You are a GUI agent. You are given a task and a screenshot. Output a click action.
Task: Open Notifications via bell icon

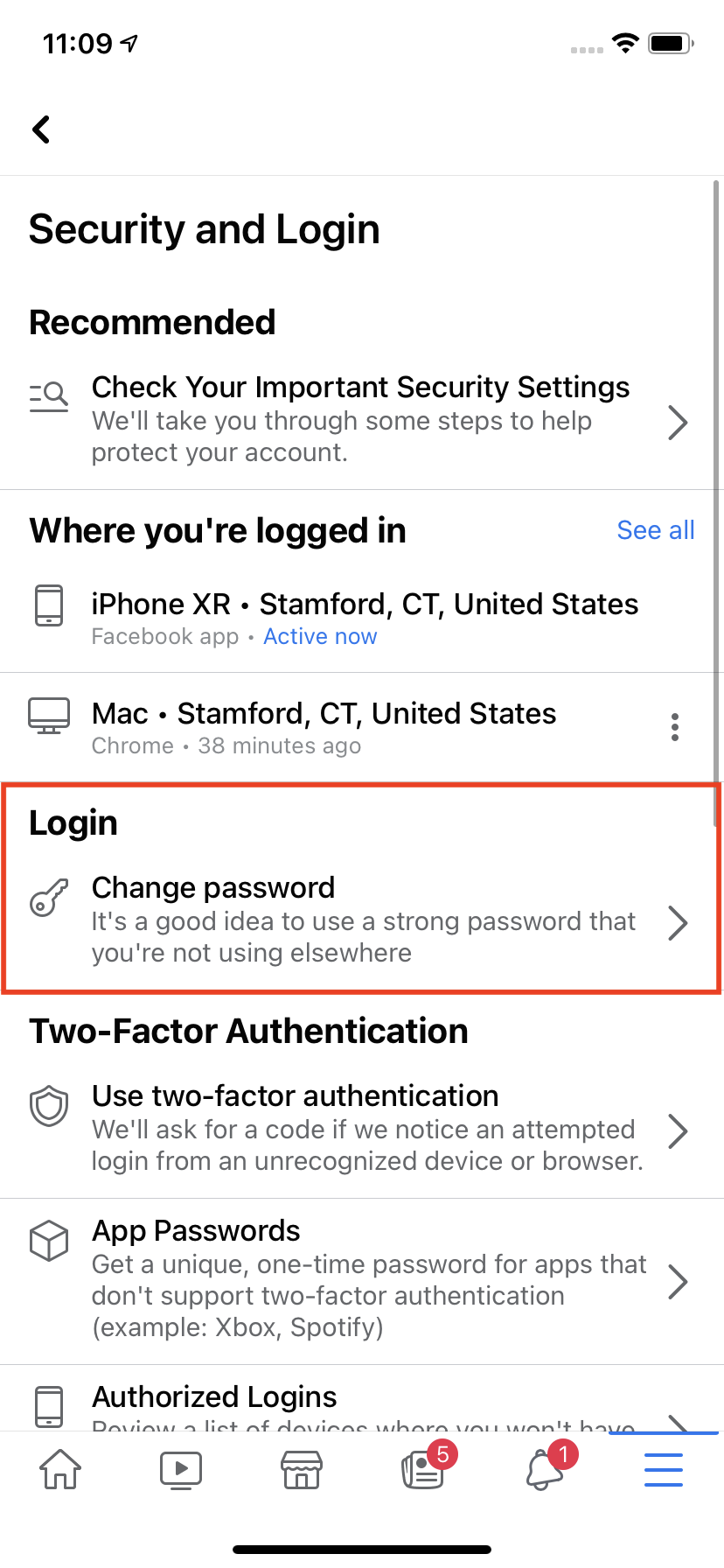(x=543, y=1470)
